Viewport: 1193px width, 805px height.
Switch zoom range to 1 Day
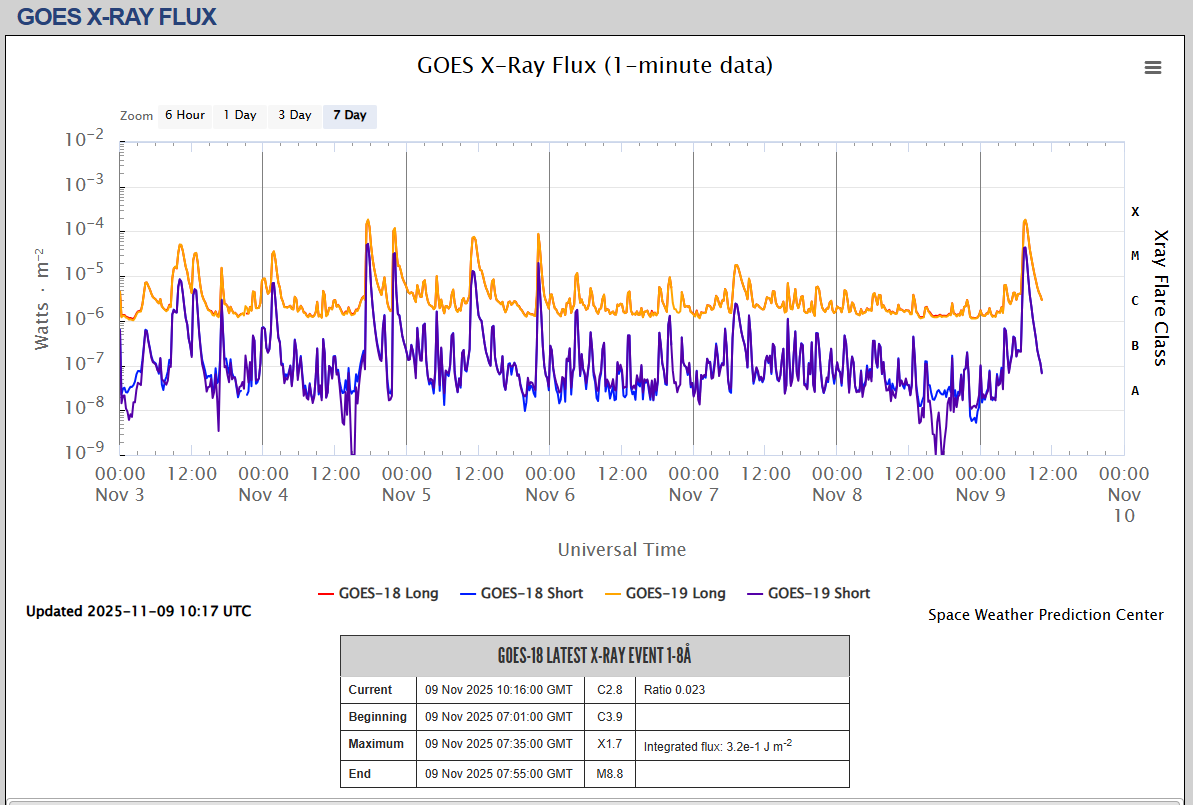click(x=240, y=116)
